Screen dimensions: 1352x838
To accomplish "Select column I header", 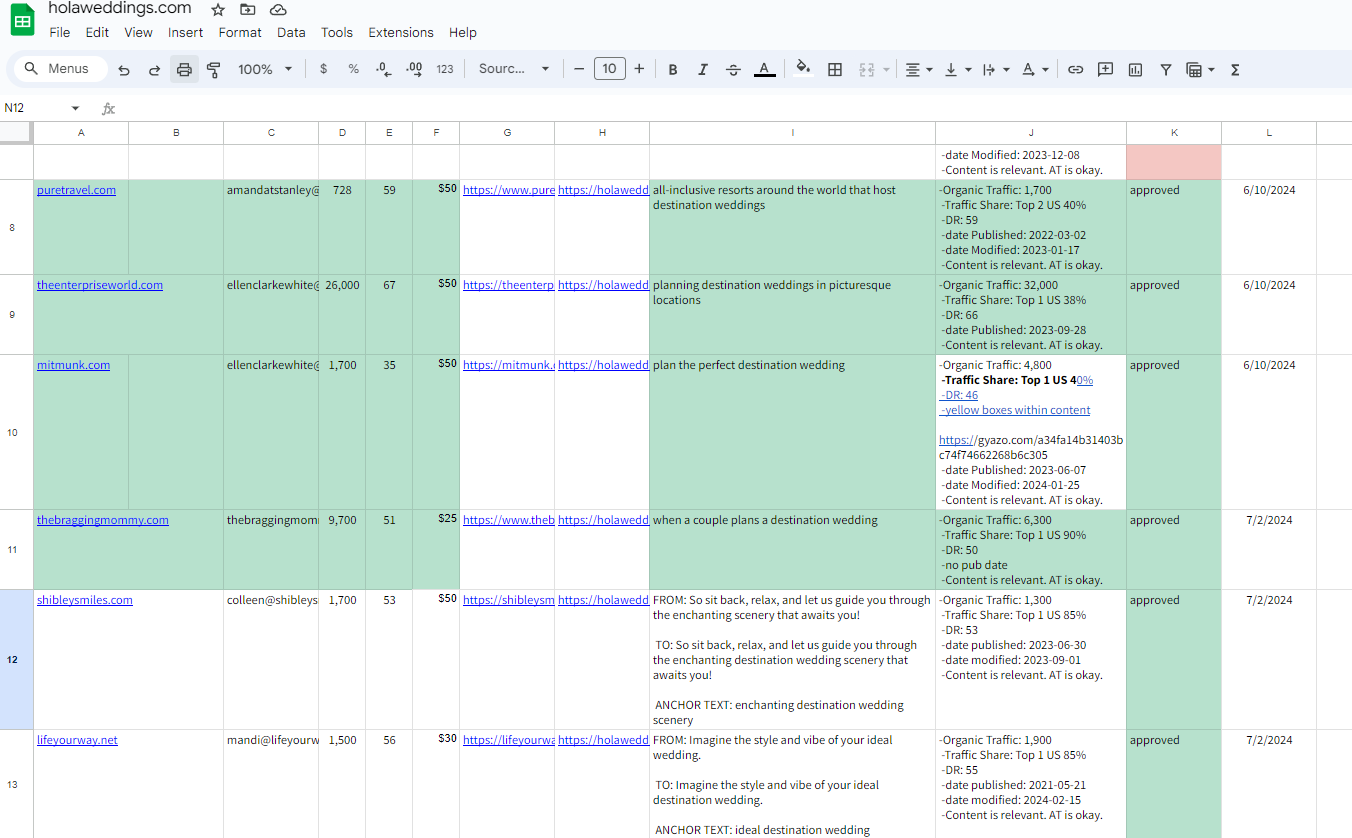I will 792,133.
